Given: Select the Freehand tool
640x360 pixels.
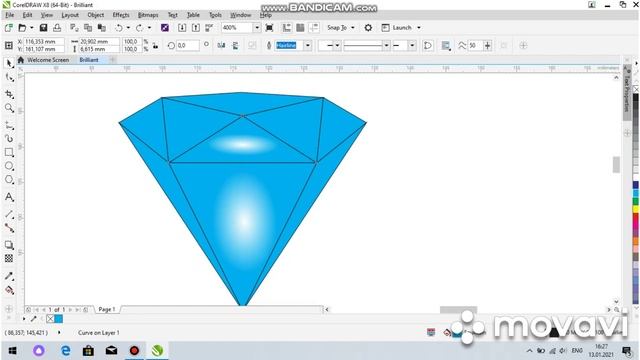Looking at the screenshot, I should 9,126.
